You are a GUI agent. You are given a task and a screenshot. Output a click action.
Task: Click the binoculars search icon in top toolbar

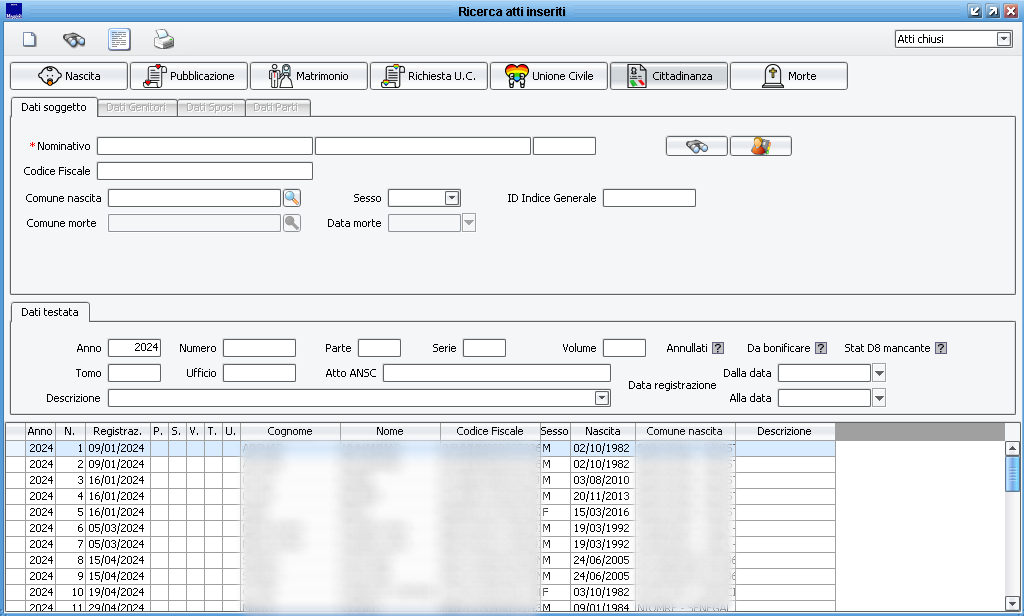(x=74, y=40)
